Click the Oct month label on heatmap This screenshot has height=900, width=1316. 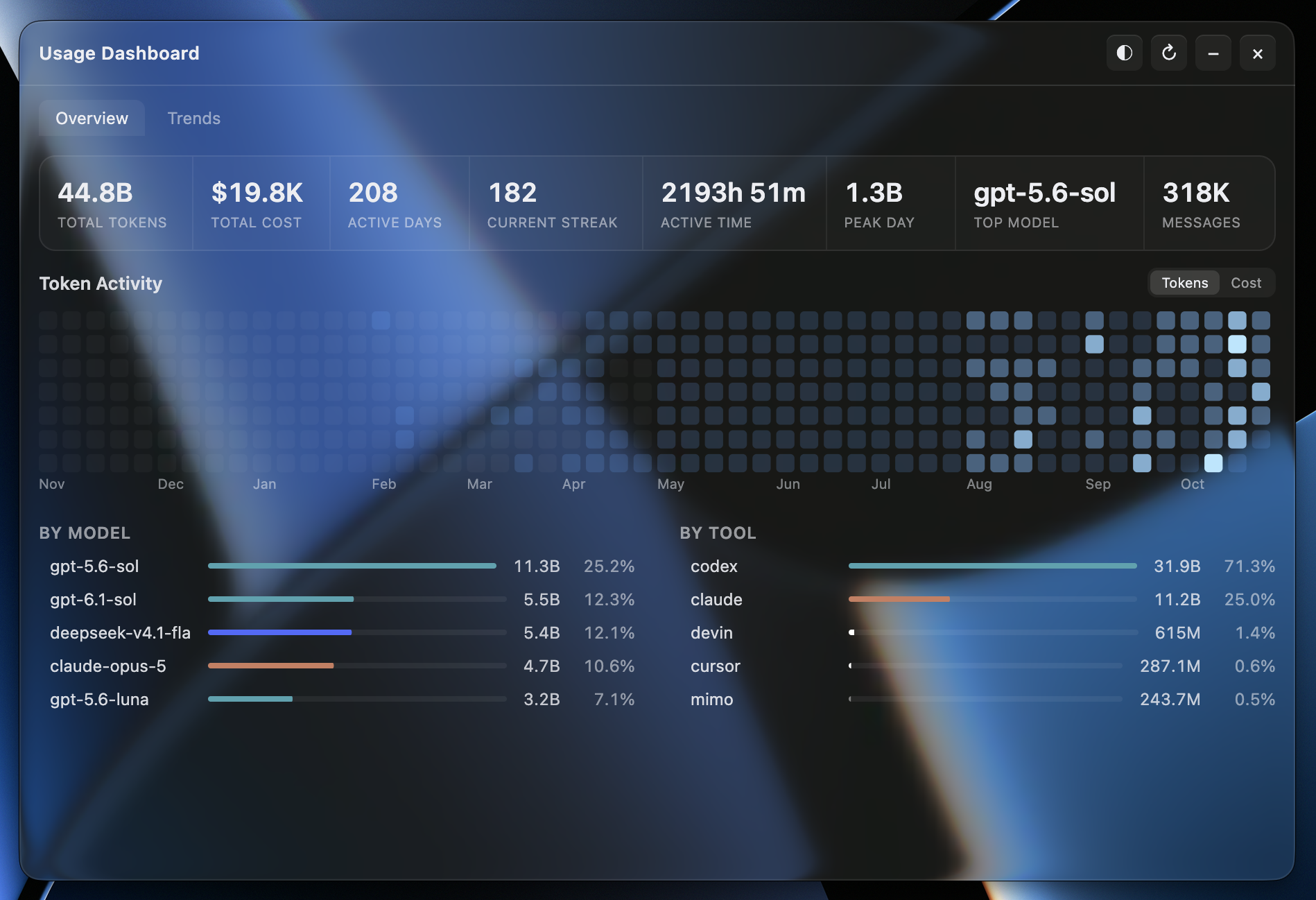[x=1193, y=484]
